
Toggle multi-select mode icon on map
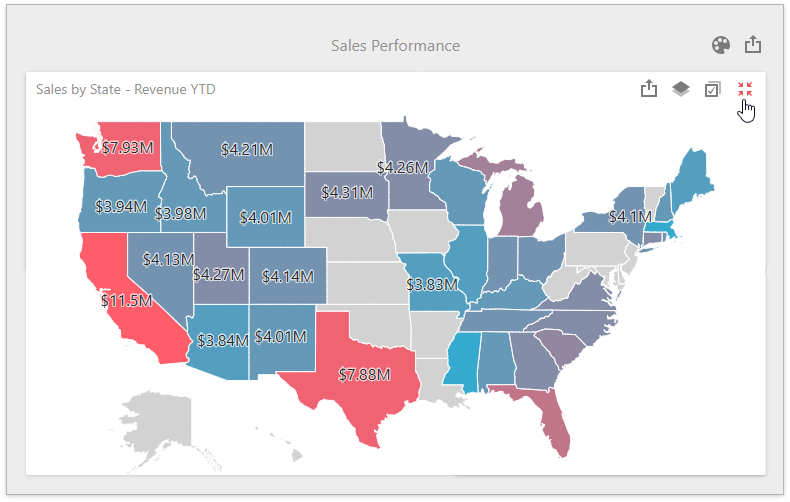pos(712,89)
